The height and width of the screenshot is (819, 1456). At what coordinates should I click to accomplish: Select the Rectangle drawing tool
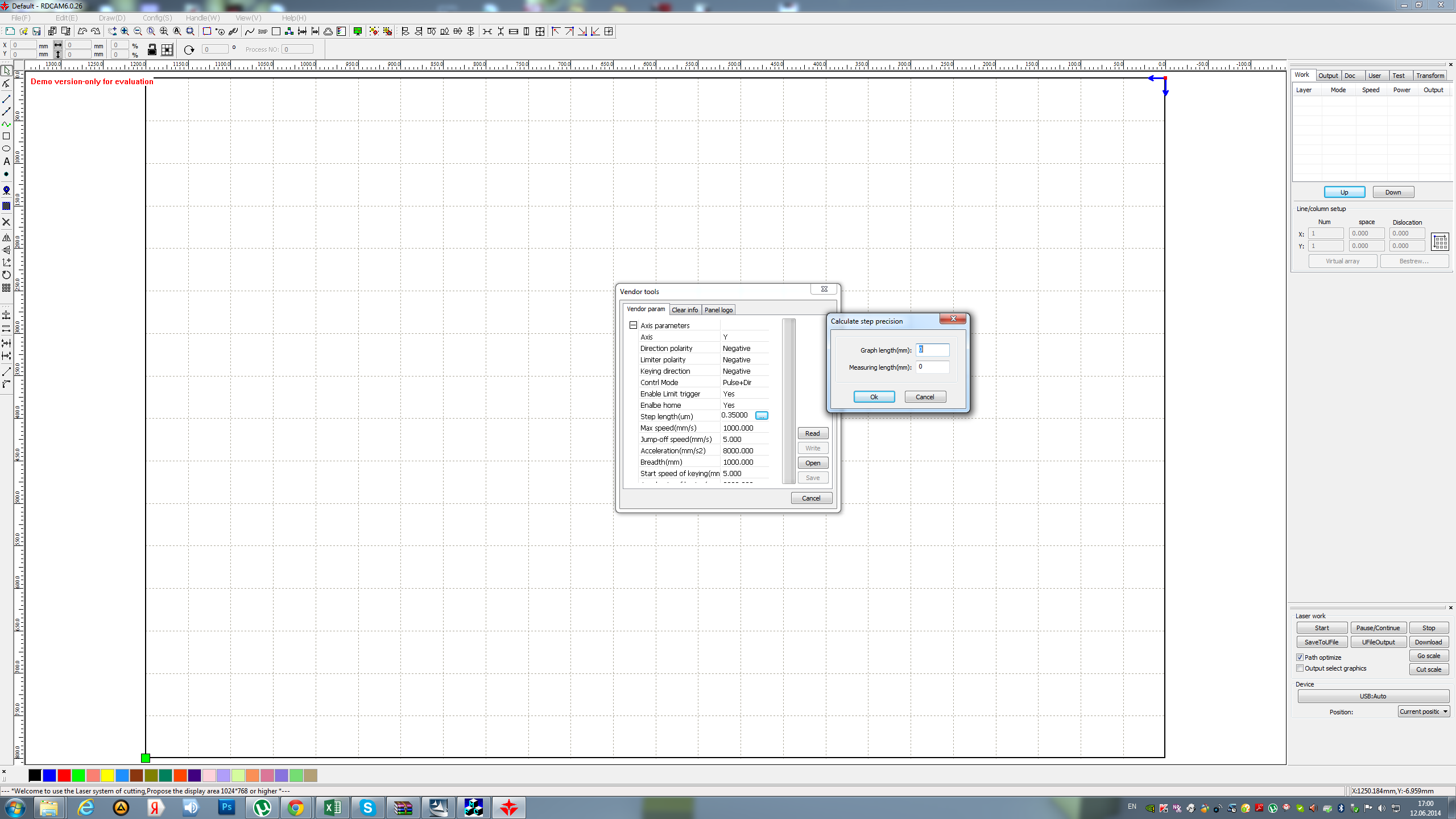click(6, 136)
